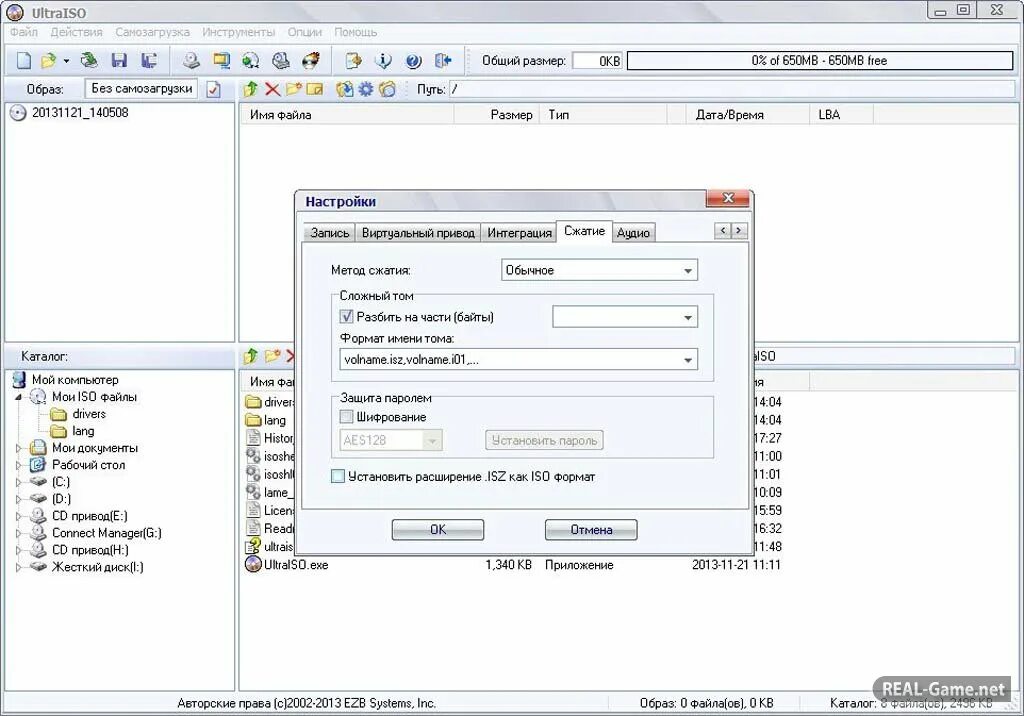Click OK in the Настройки dialog

(x=438, y=530)
